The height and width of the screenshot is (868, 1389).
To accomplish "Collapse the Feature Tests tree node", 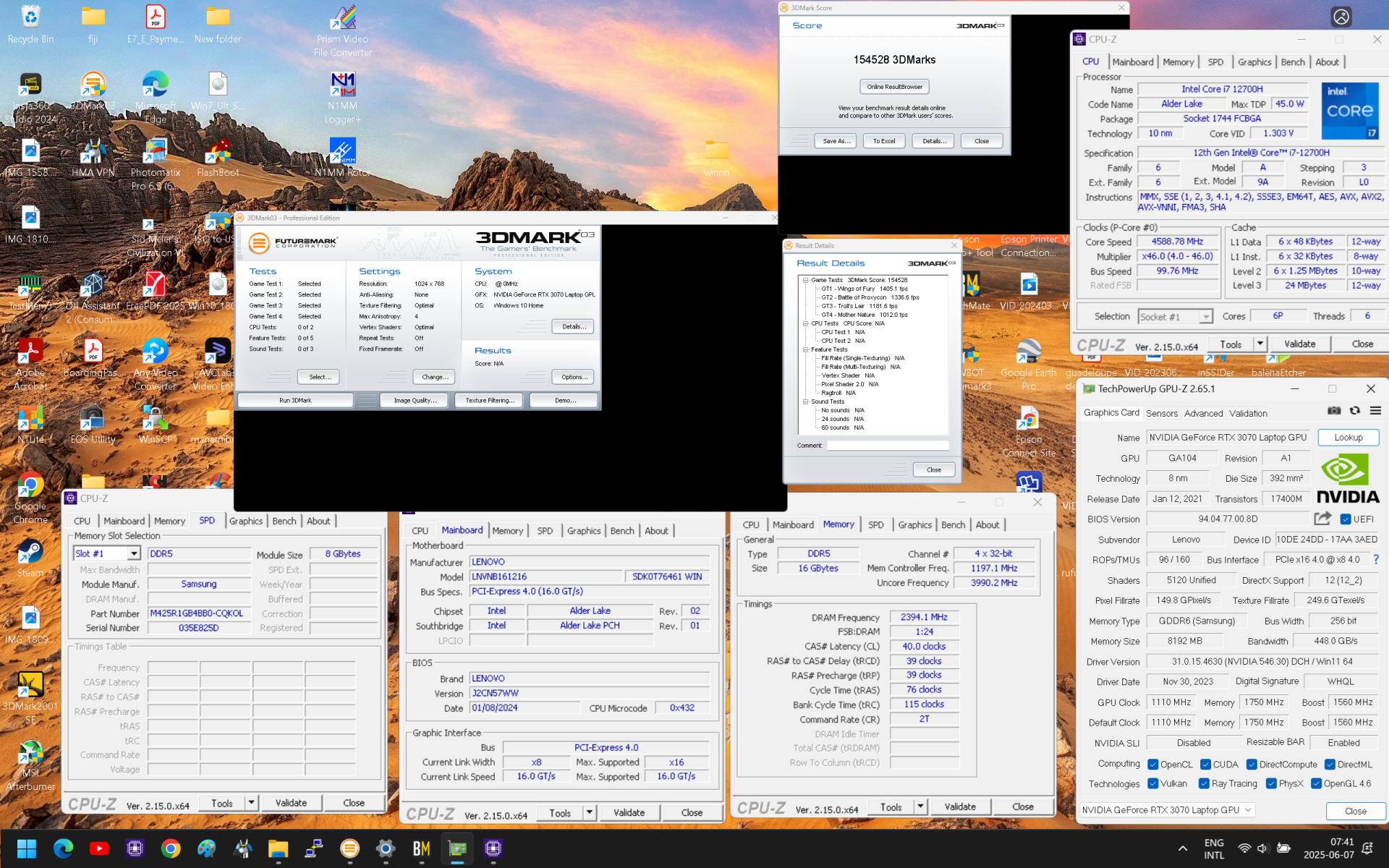I will coord(805,349).
